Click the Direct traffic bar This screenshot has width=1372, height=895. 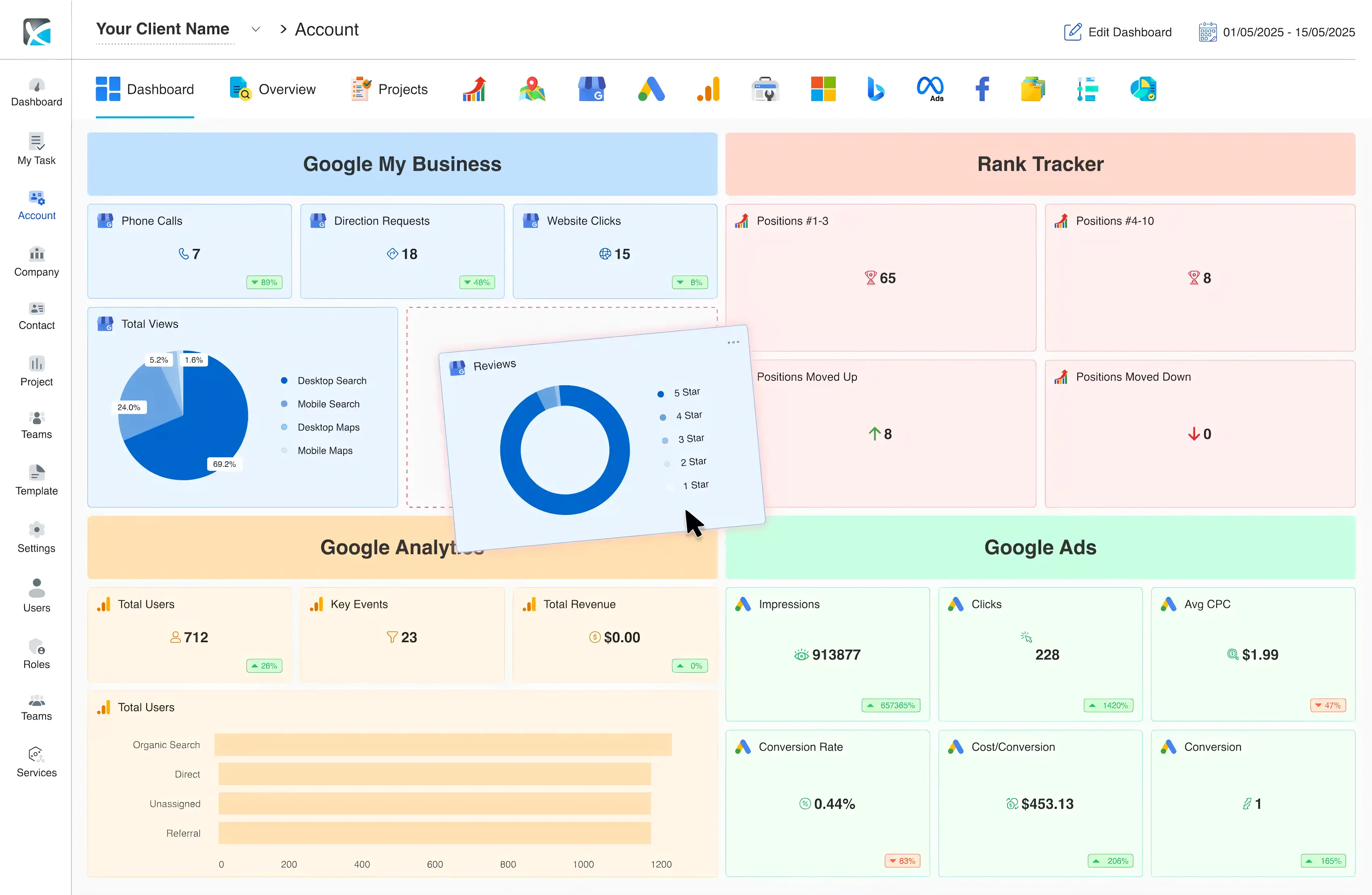pyautogui.click(x=435, y=774)
